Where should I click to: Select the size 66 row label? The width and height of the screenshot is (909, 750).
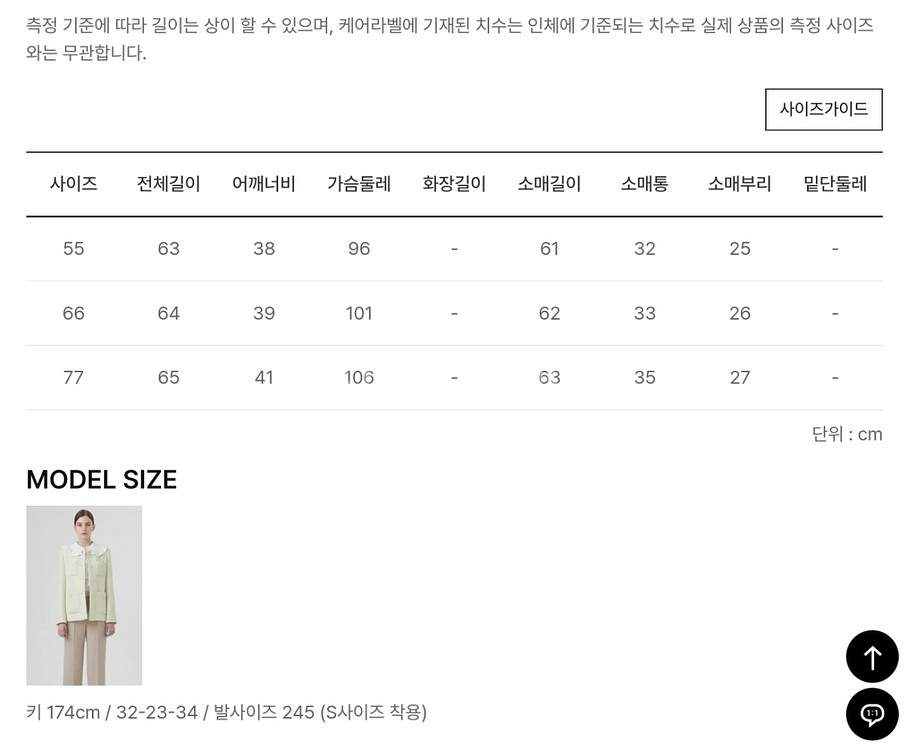pyautogui.click(x=74, y=313)
